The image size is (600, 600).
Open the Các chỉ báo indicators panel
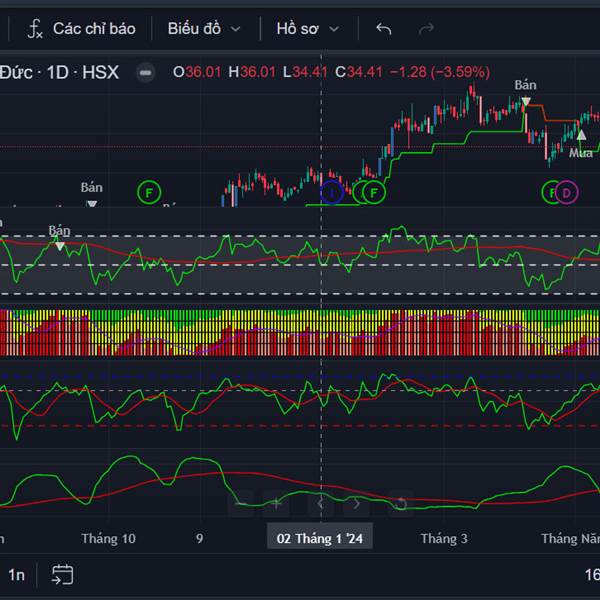pyautogui.click(x=82, y=29)
